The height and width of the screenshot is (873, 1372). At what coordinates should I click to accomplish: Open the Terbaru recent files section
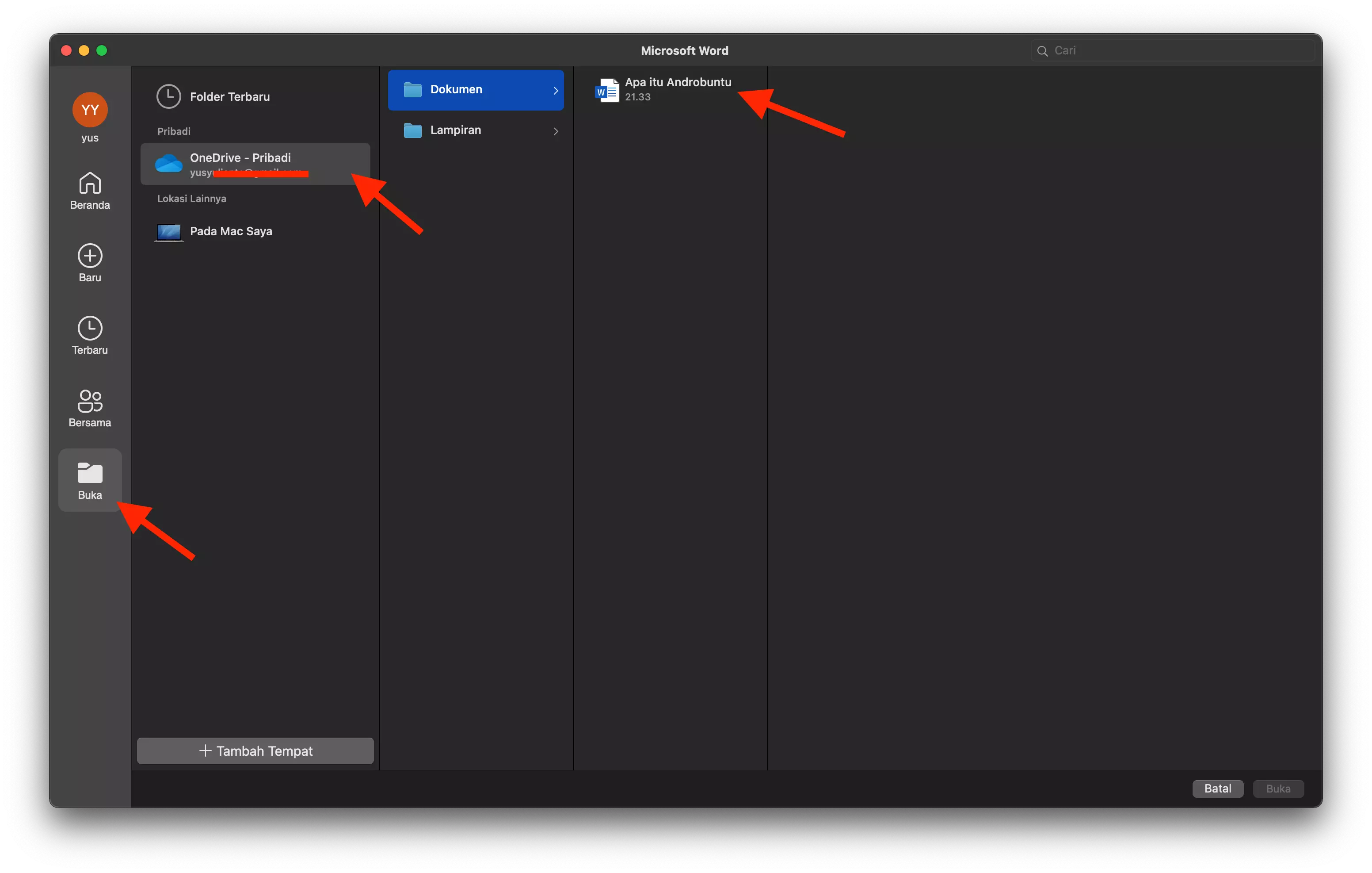pos(90,336)
